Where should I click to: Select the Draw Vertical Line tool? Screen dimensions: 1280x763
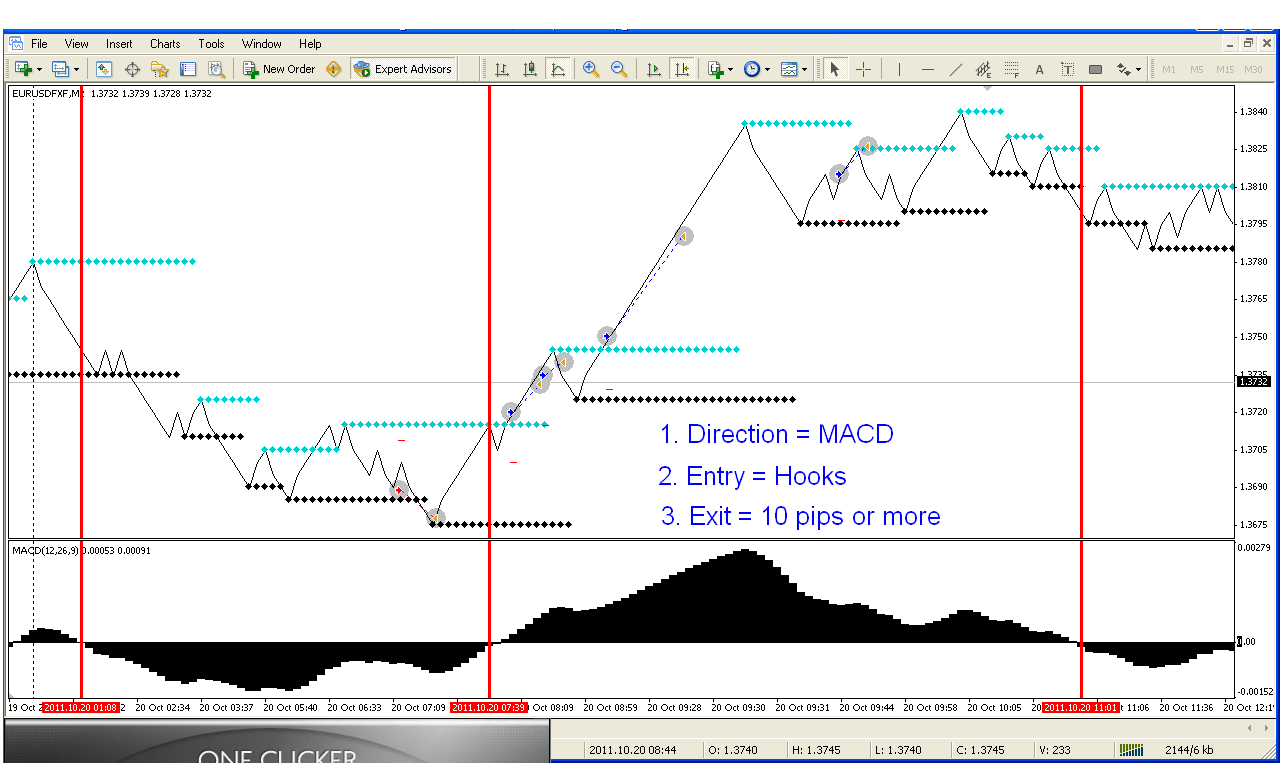(899, 69)
